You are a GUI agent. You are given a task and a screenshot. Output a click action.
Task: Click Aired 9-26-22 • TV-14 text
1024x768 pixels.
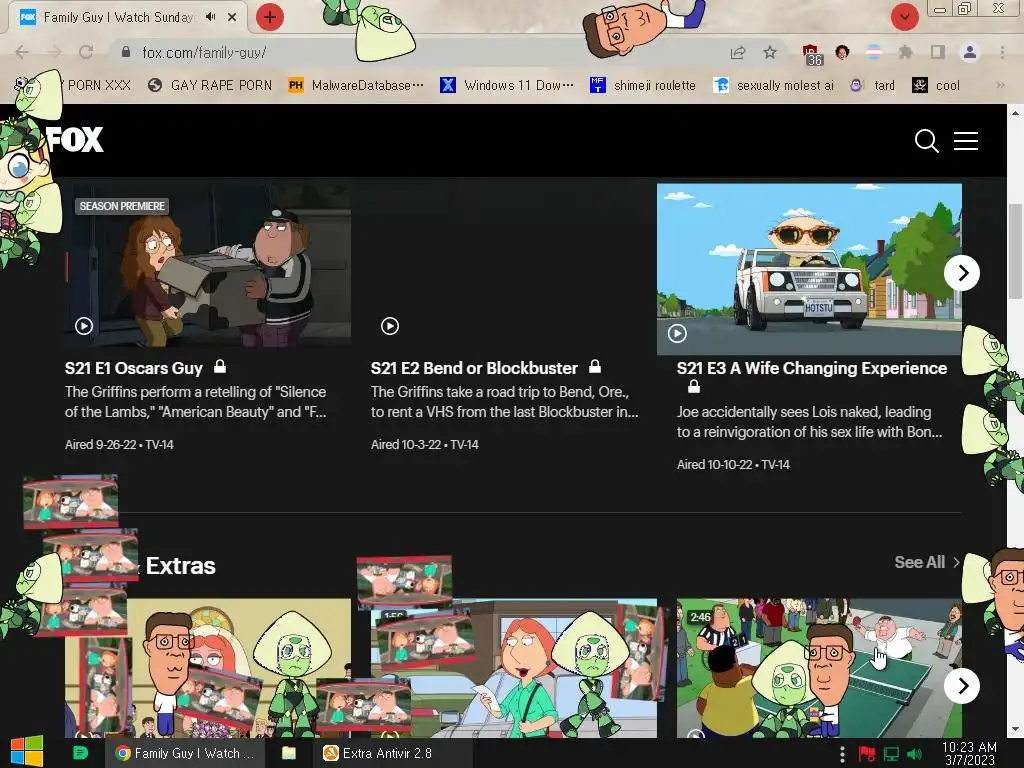[120, 445]
